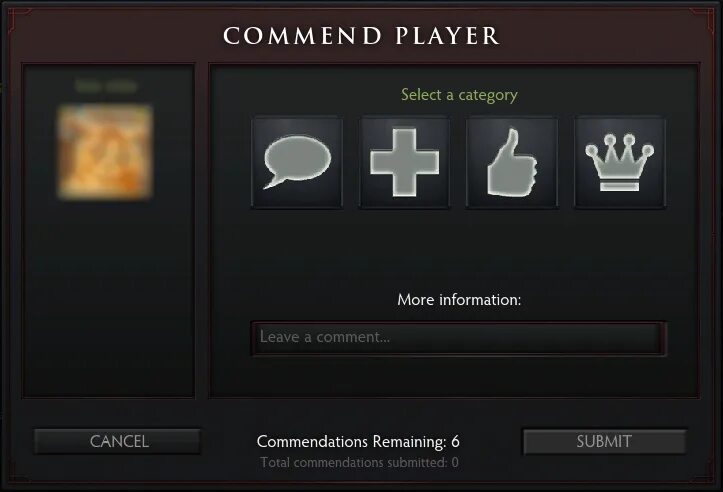The height and width of the screenshot is (492, 723).
Task: Click the bottom-left corner ornament
Action: tap(19, 473)
